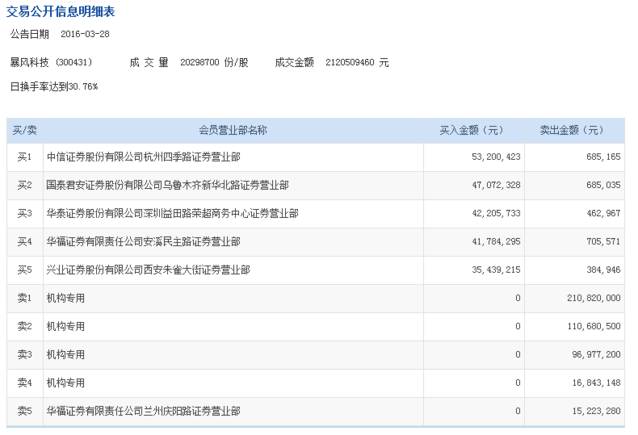Select the announcement date 2016-03-28
The image size is (638, 435).
(85, 34)
